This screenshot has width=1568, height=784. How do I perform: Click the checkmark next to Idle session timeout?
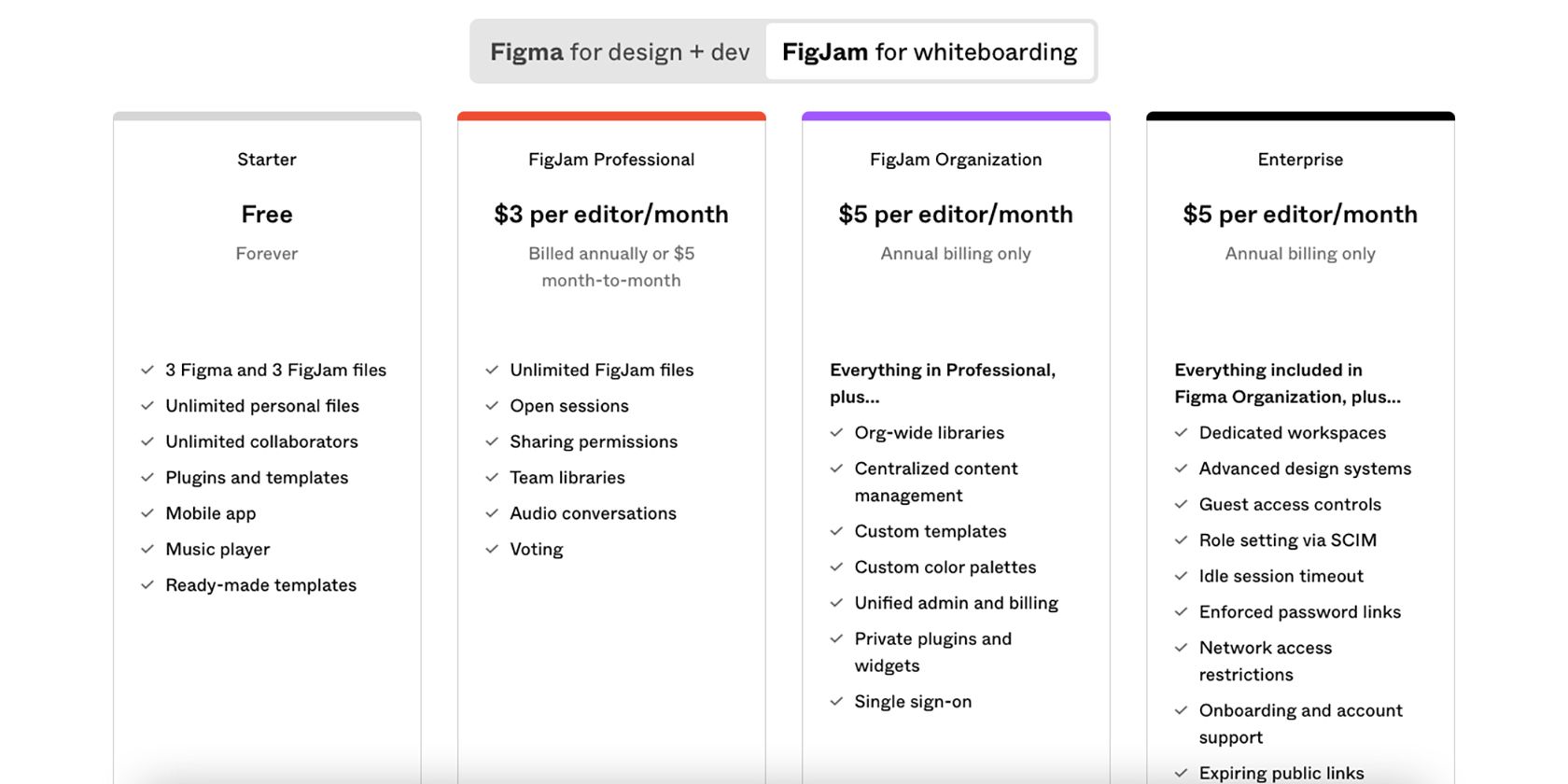1180,576
